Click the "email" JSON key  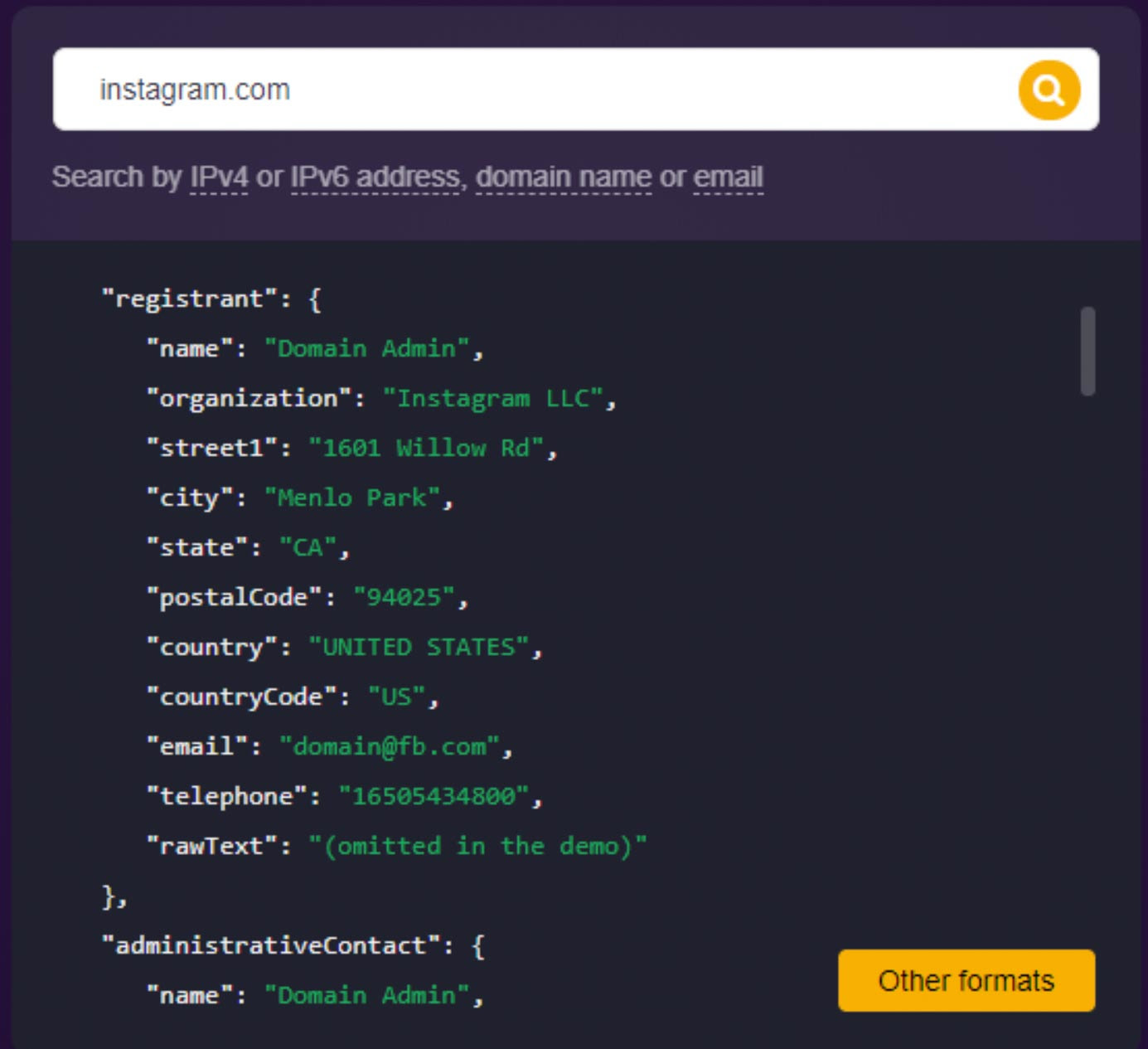(x=197, y=746)
